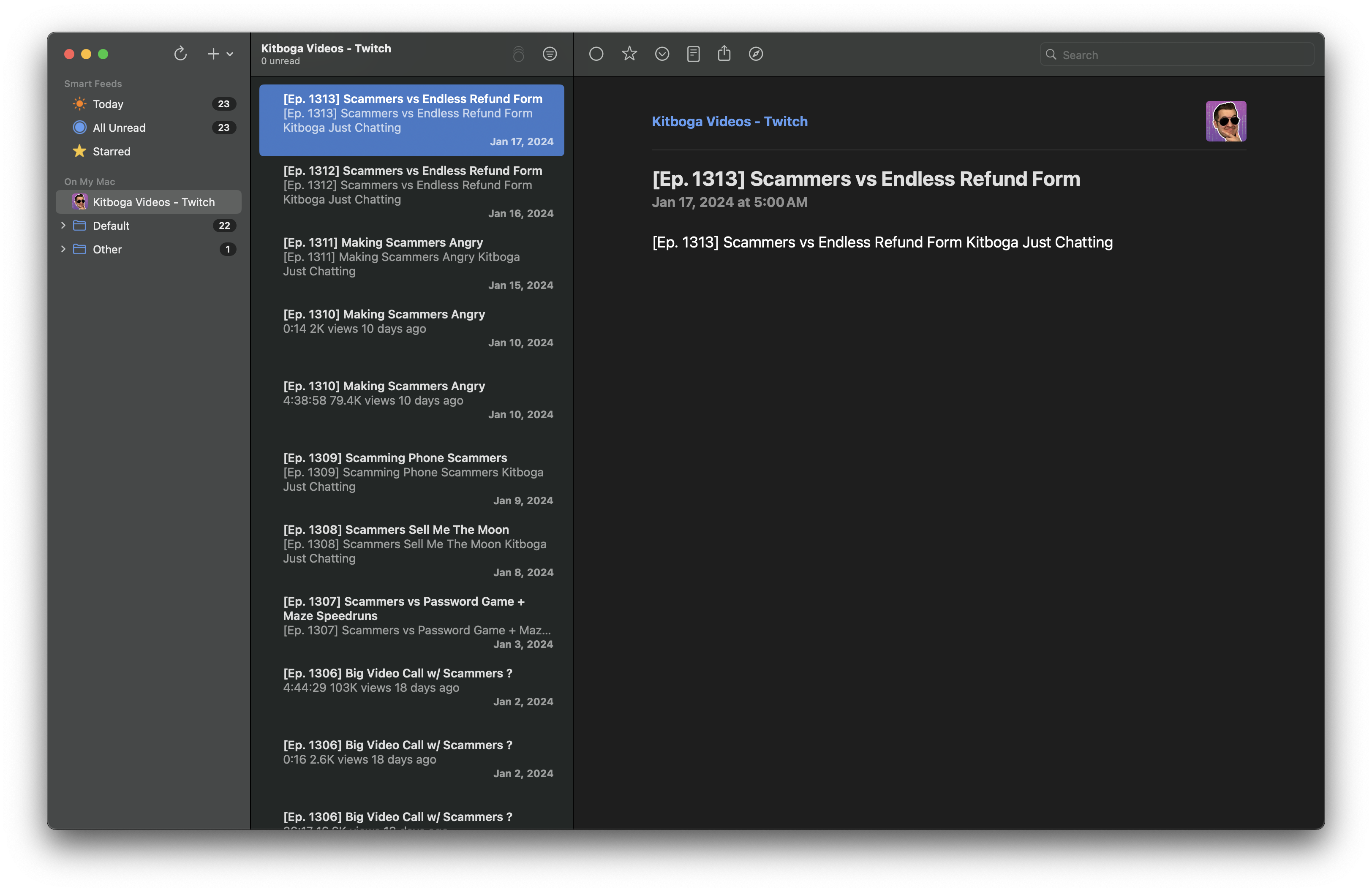Screen dimensions: 1372x892
Task: Click the All Unread count badge 23
Action: (224, 128)
